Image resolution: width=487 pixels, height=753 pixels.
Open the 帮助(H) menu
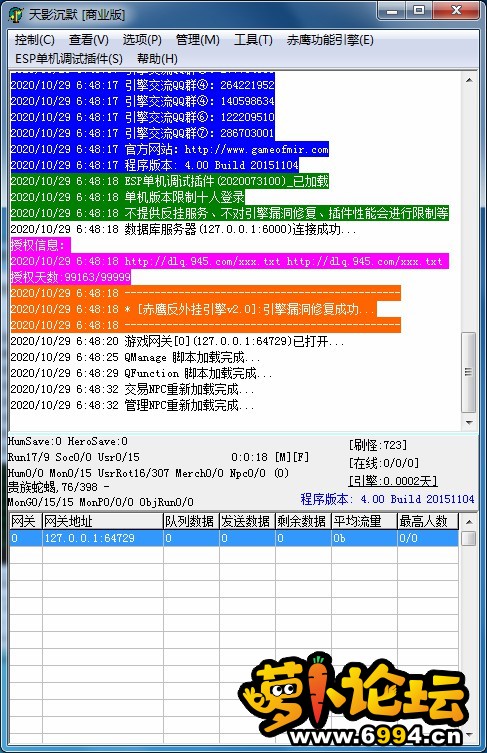[x=157, y=59]
